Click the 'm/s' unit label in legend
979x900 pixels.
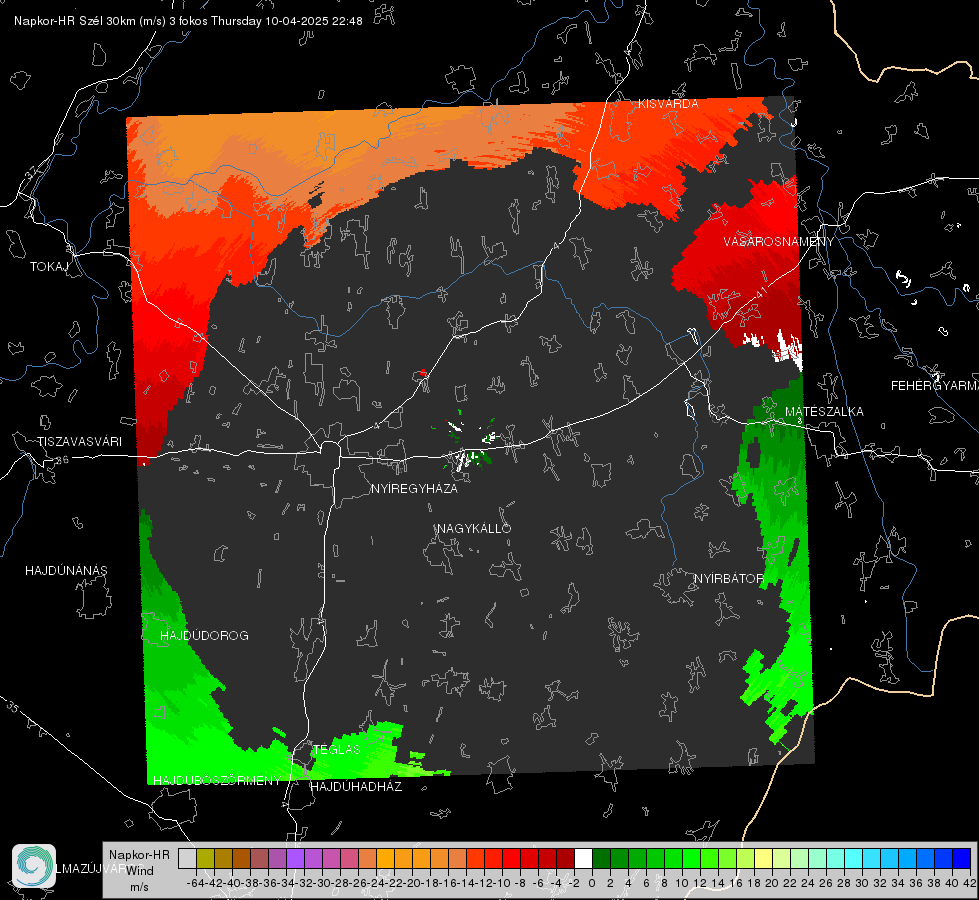tap(139, 886)
